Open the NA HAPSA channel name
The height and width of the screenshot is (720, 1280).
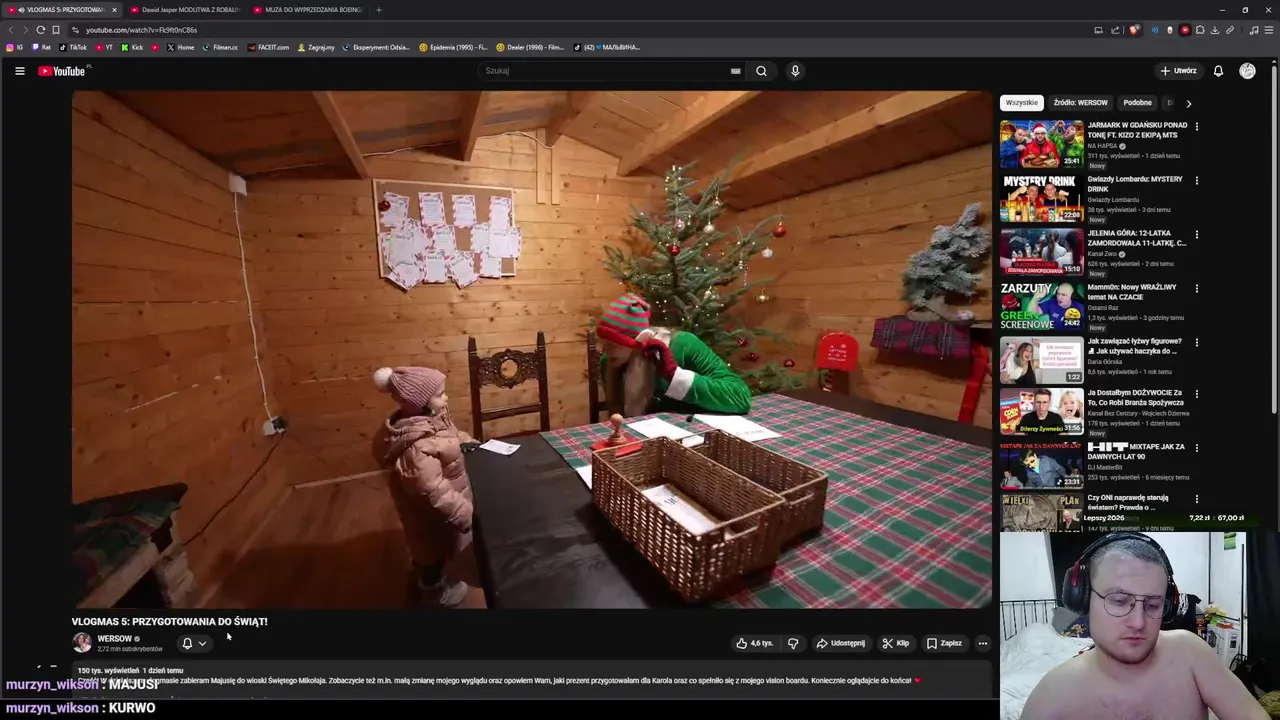click(x=1102, y=146)
